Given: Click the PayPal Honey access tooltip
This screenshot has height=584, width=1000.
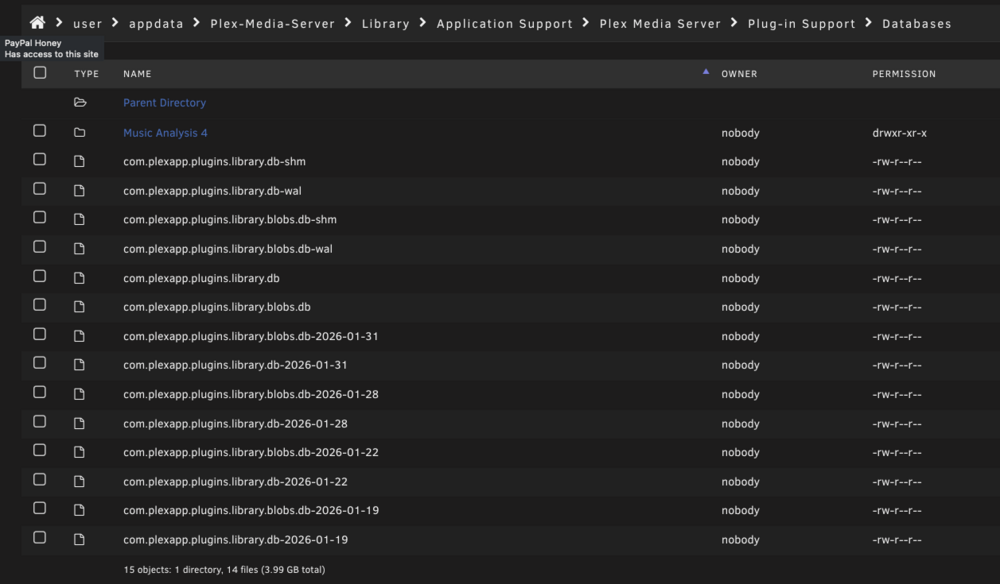Looking at the screenshot, I should point(52,48).
